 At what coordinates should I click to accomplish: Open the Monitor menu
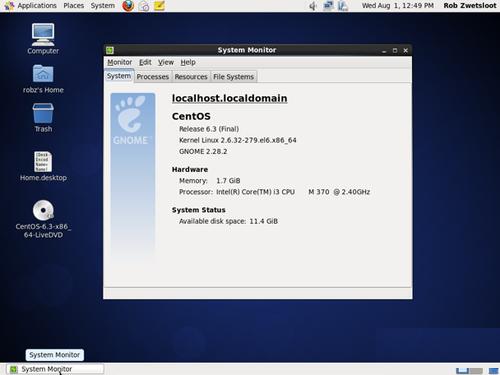(x=120, y=62)
